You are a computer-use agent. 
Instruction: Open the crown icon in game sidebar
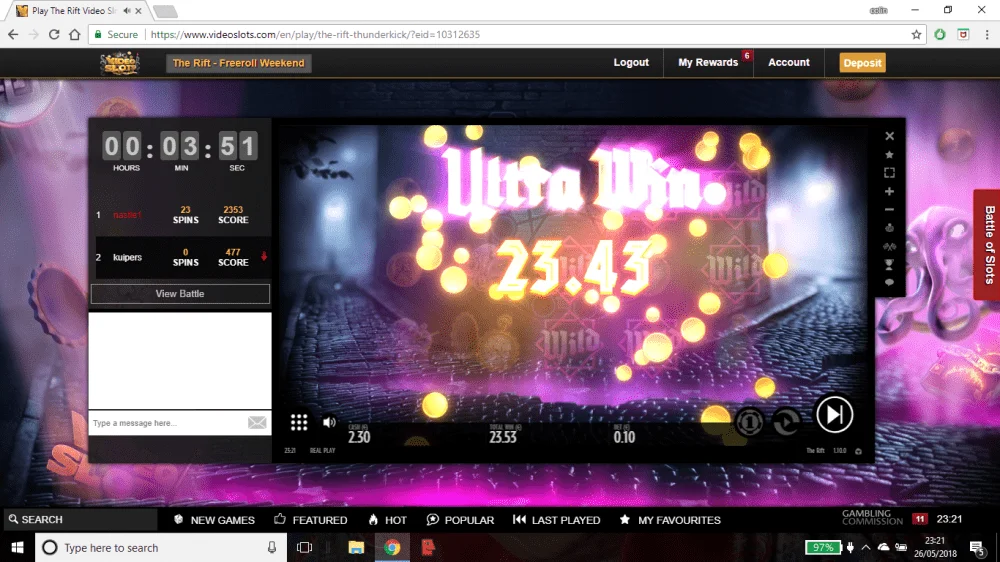coord(889,228)
